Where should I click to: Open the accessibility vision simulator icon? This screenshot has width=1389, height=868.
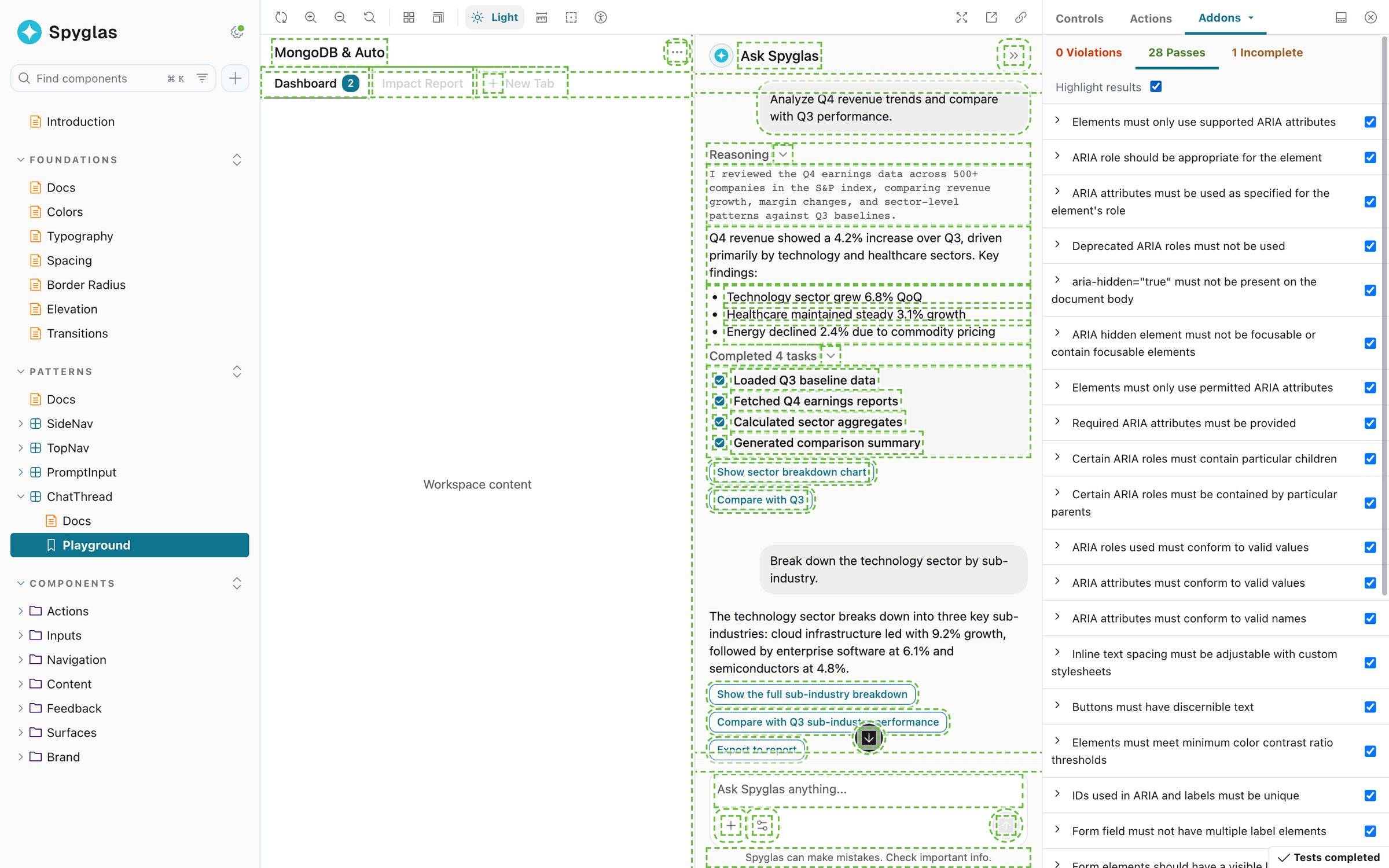pyautogui.click(x=601, y=17)
